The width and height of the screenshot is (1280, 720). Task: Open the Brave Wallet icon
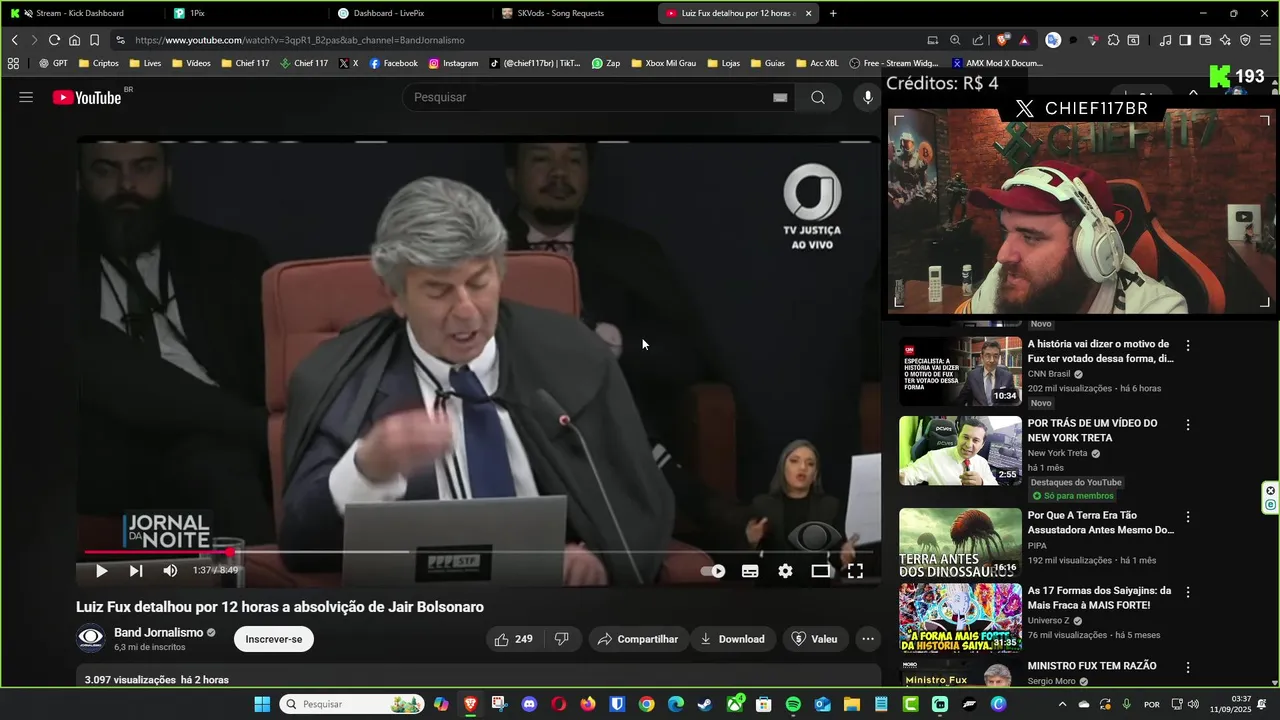click(1205, 40)
